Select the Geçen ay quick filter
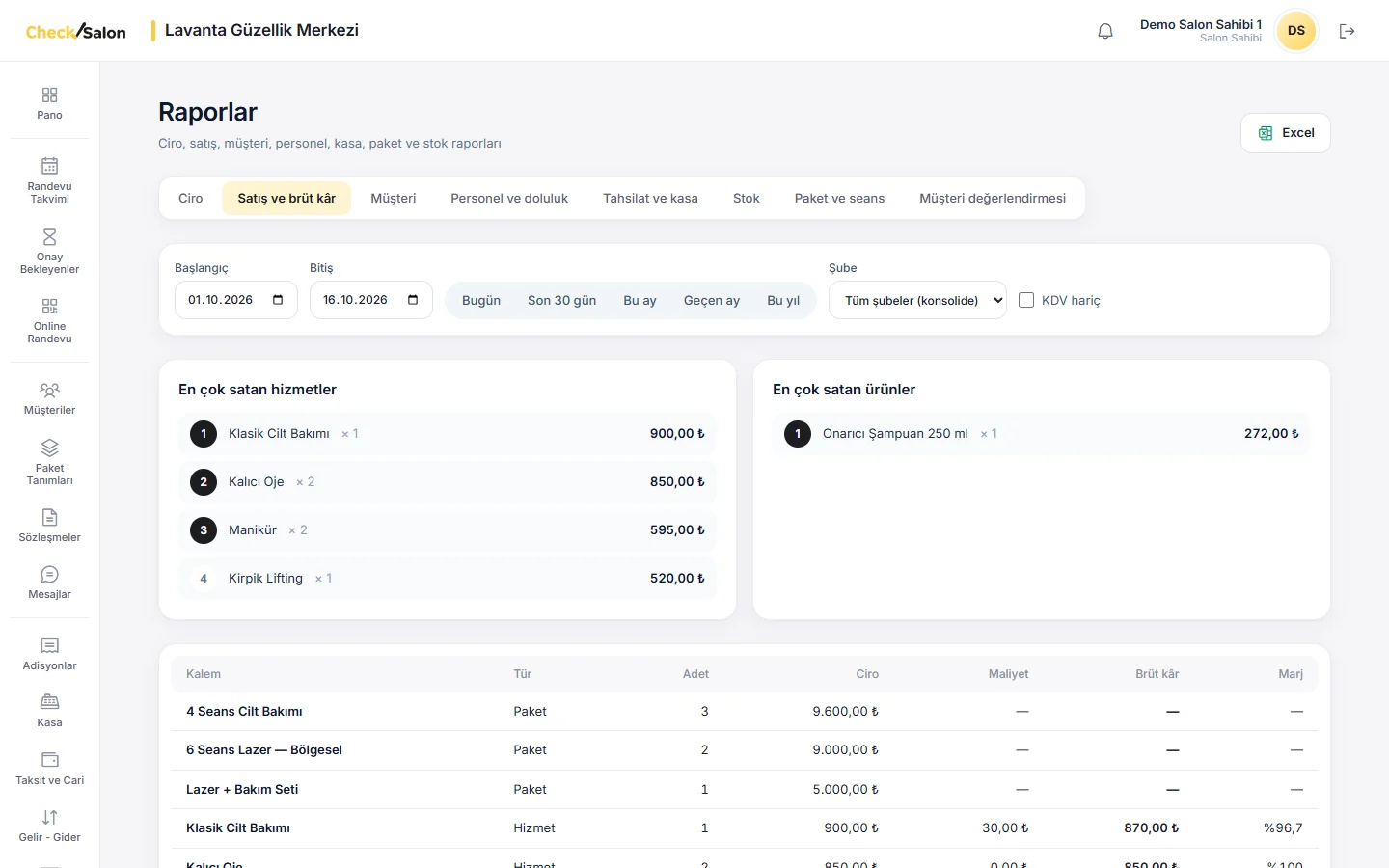The image size is (1389, 868). 712,300
